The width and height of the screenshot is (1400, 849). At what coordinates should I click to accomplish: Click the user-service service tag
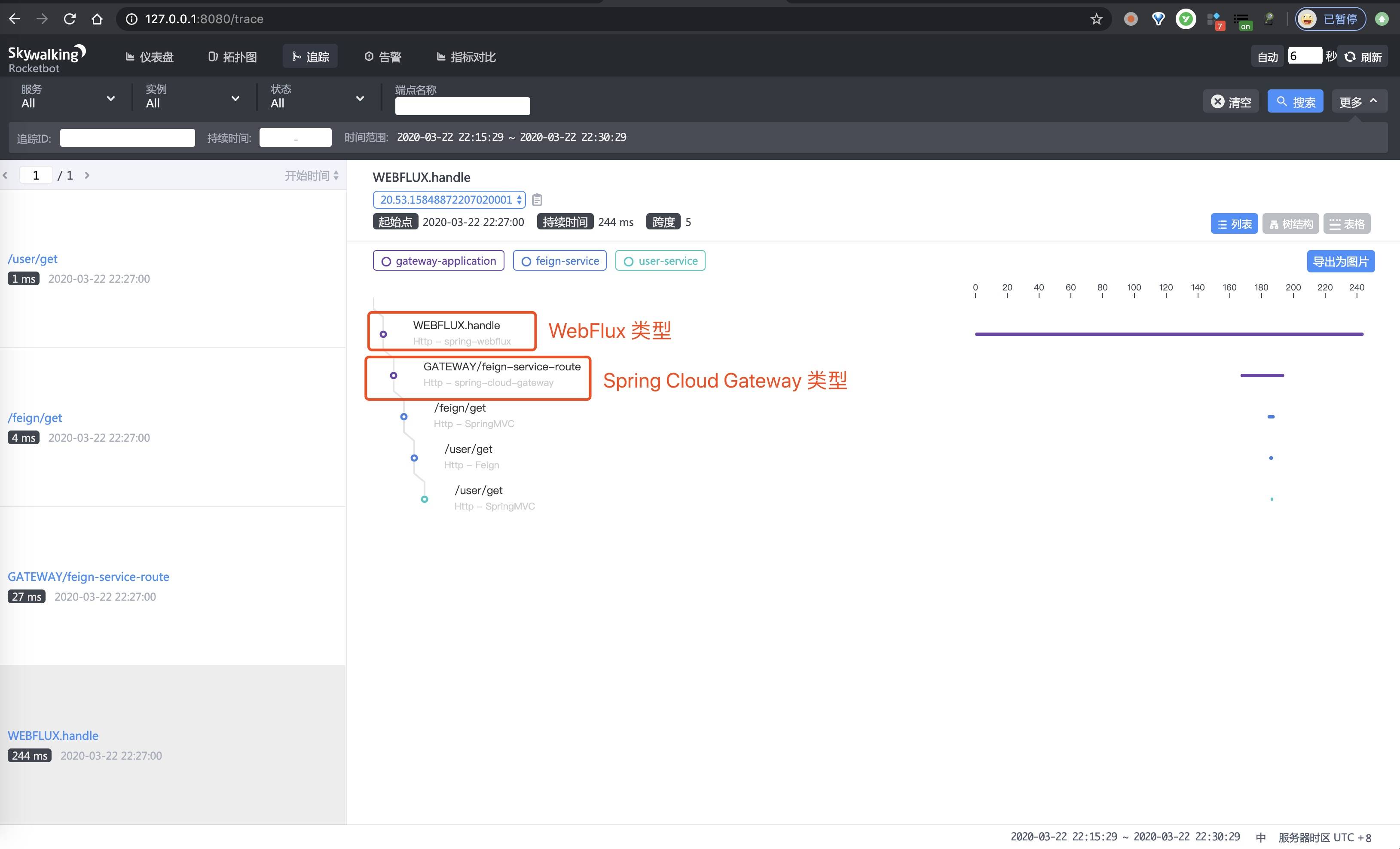pyautogui.click(x=660, y=261)
